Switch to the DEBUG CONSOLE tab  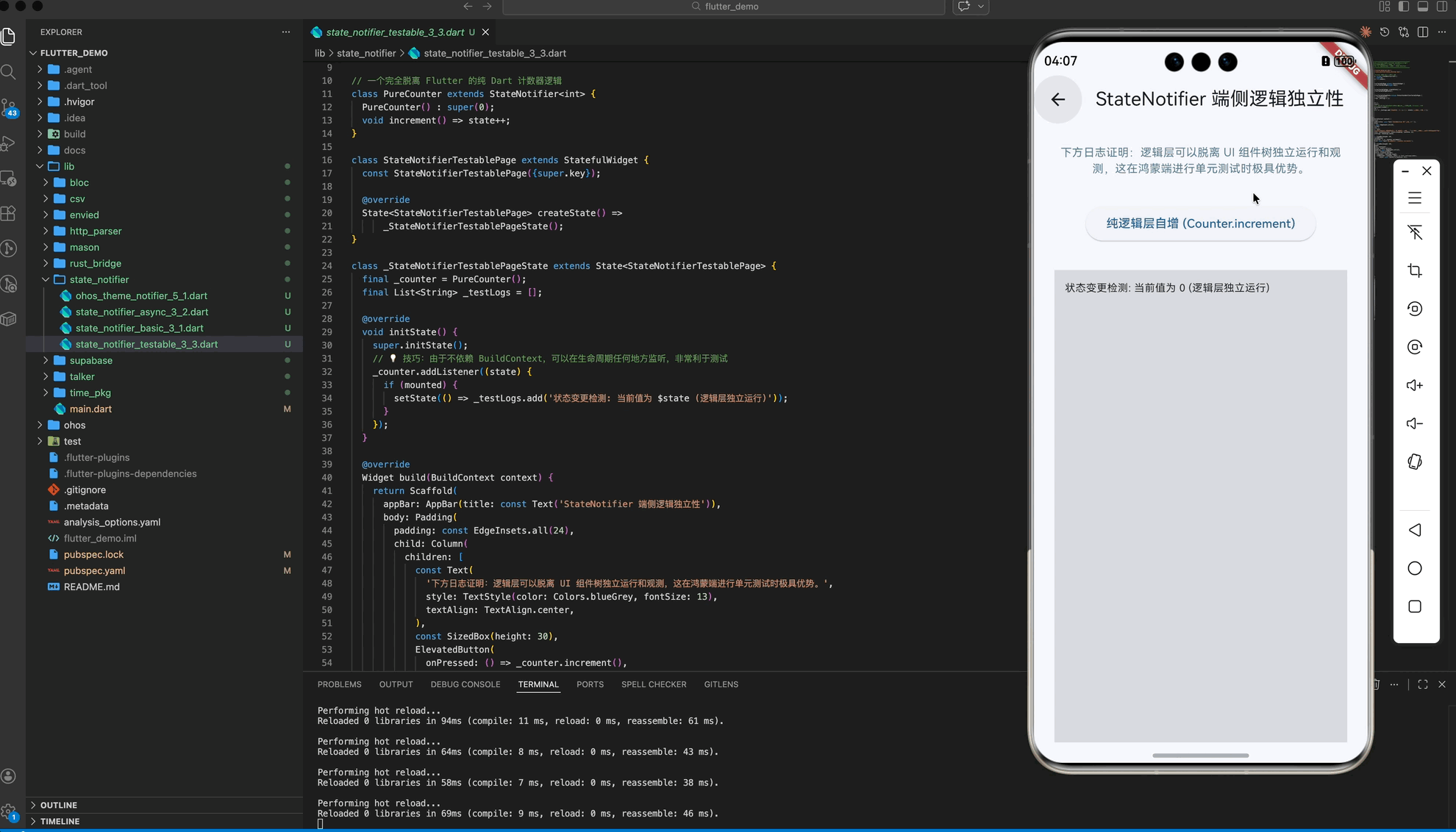[x=465, y=684]
